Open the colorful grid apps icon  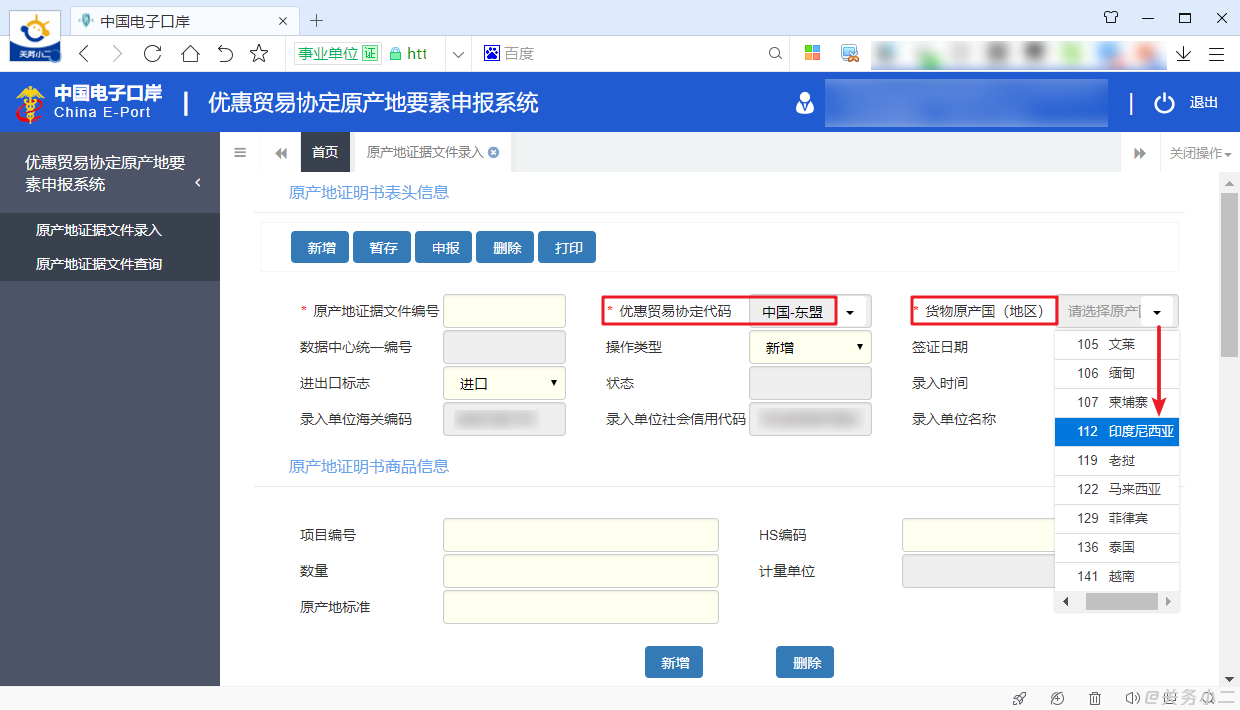pyautogui.click(x=813, y=54)
